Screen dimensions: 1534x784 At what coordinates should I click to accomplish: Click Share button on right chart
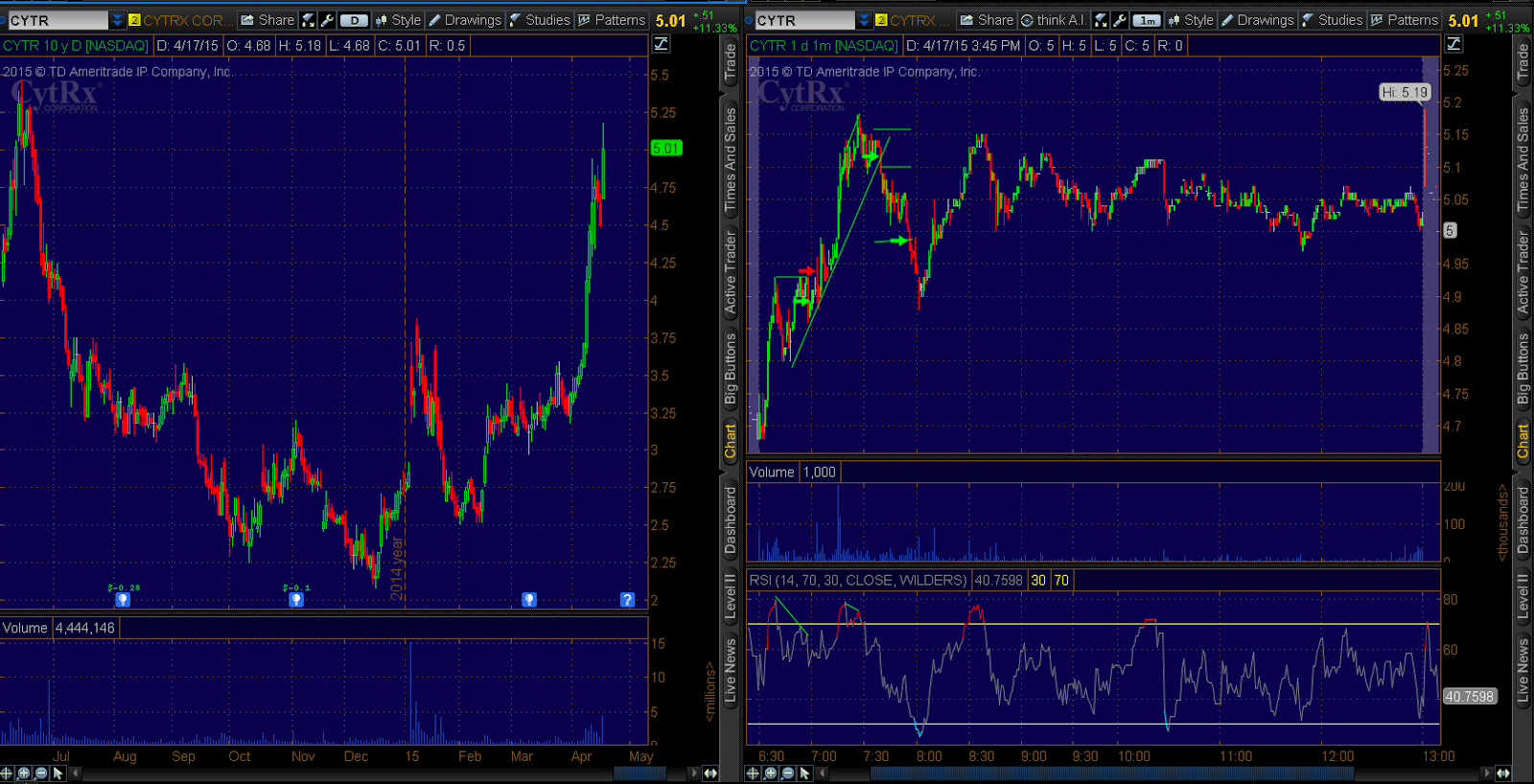(x=987, y=20)
